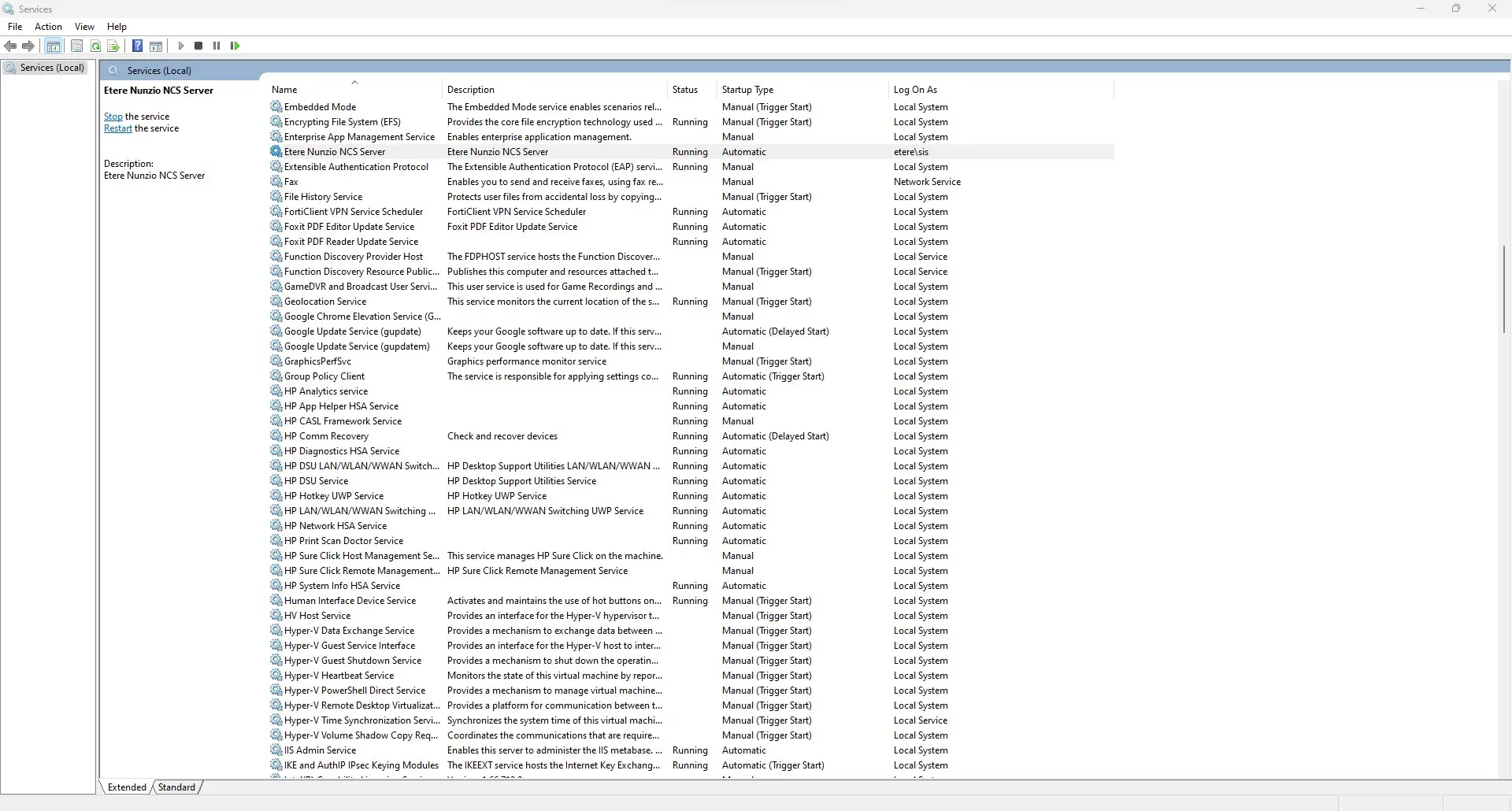
Task: Sort by the Status column header
Action: coord(684,90)
